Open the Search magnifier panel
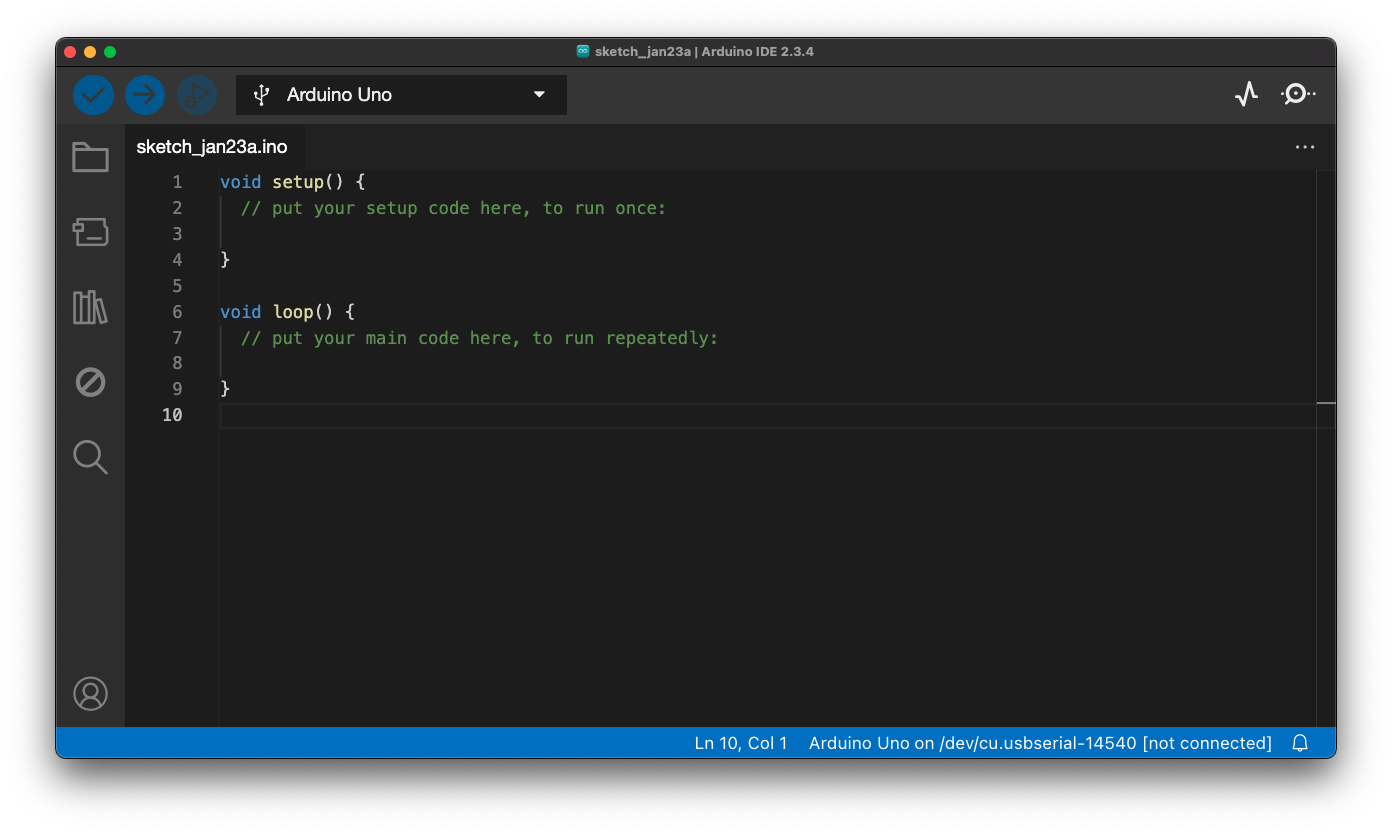This screenshot has width=1392, height=832. 90,457
